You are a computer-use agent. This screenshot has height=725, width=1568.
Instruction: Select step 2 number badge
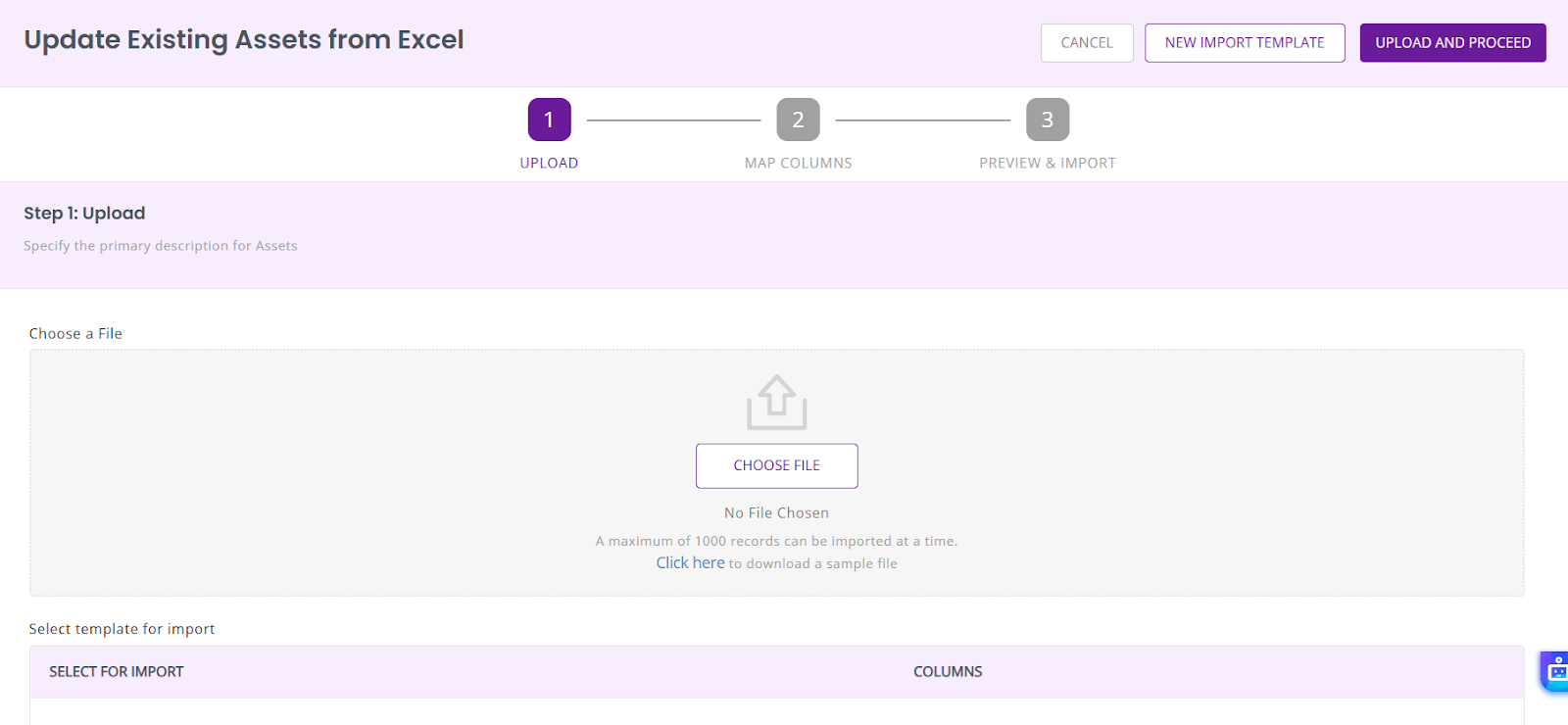(x=798, y=120)
